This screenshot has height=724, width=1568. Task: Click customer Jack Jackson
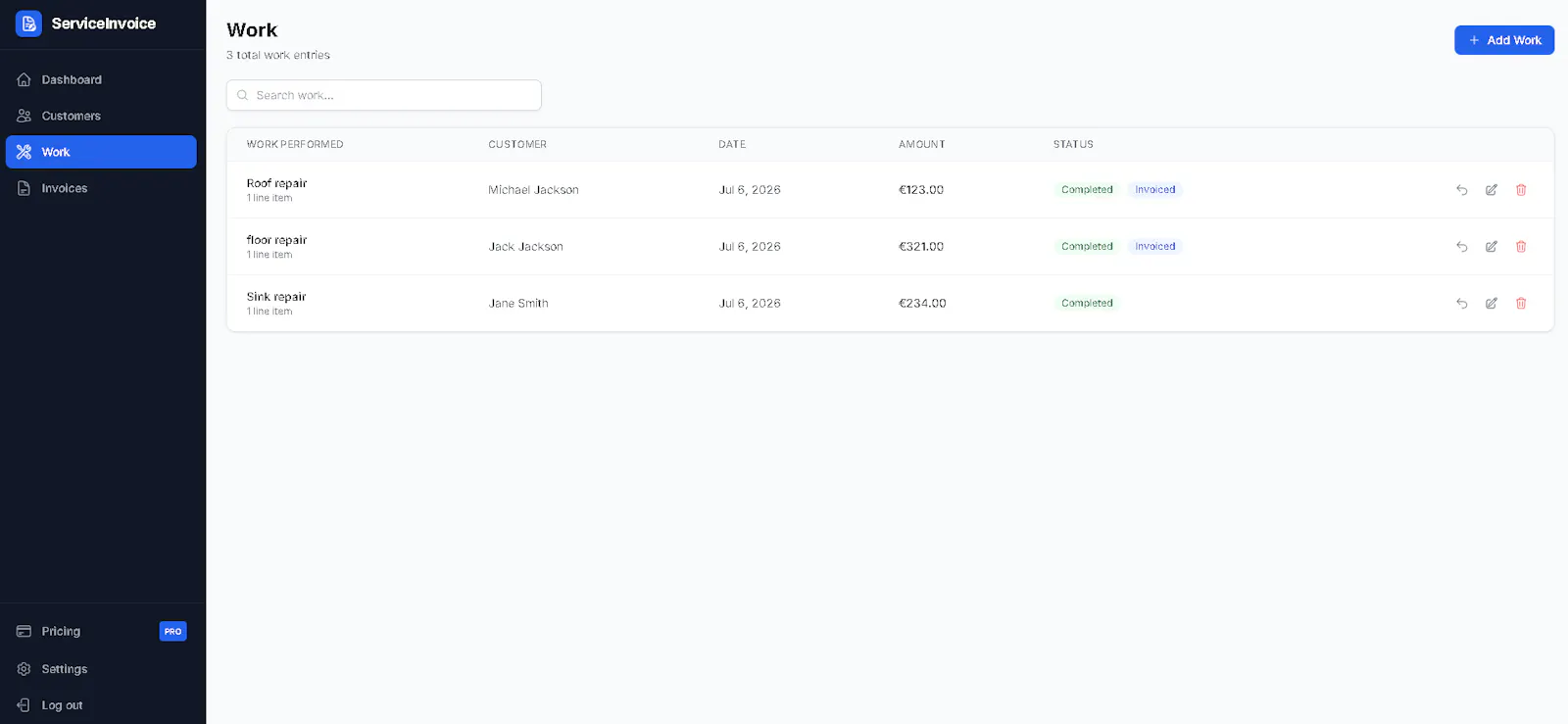[526, 247]
